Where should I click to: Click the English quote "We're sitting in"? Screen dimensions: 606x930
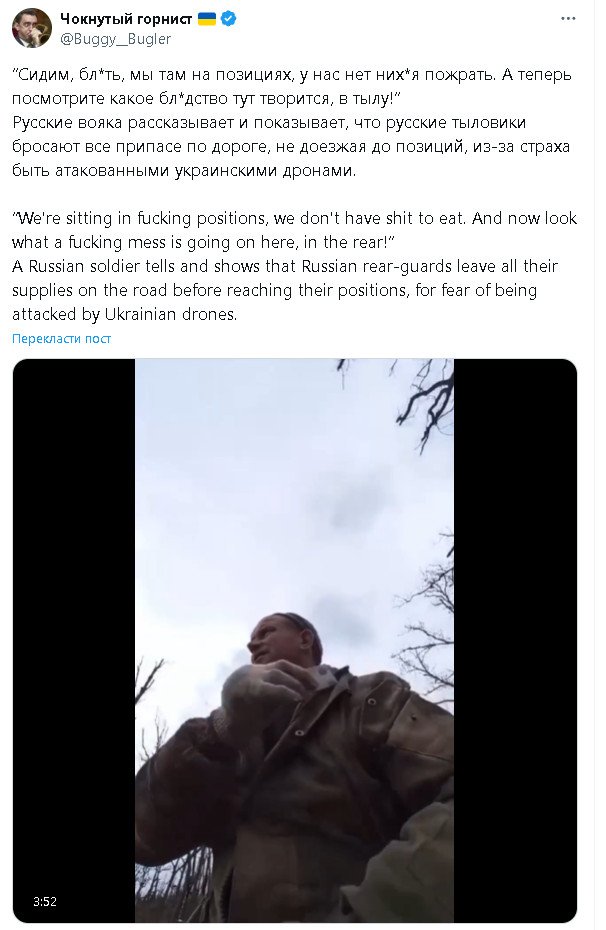coord(290,218)
